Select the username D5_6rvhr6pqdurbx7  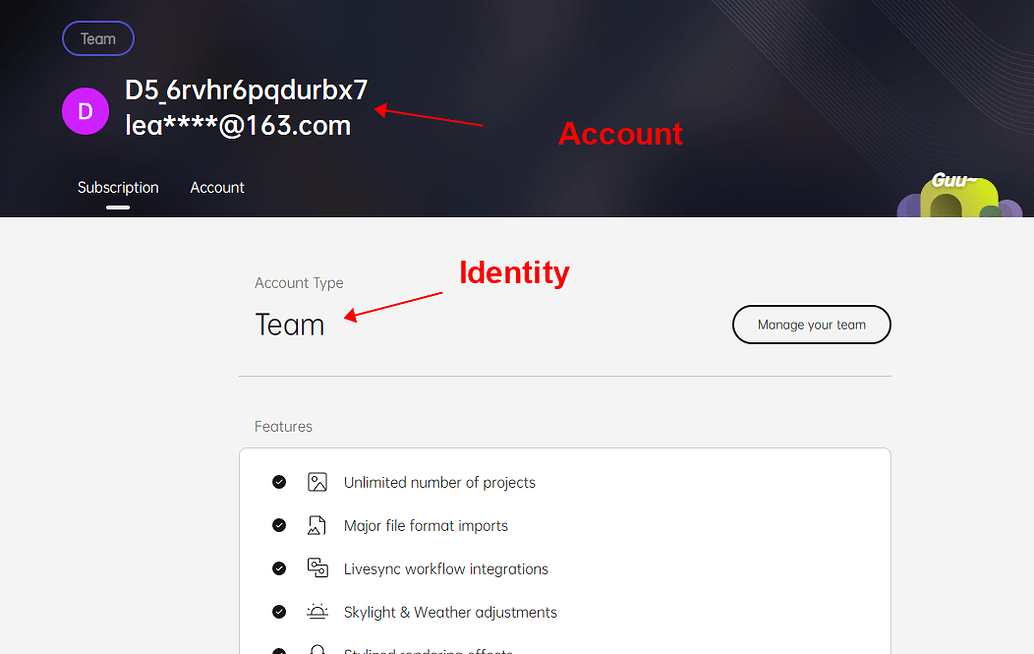pos(245,90)
